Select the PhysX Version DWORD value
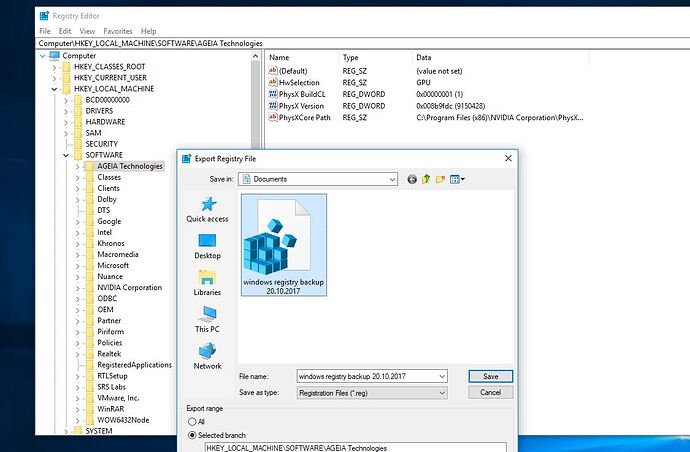This screenshot has width=690, height=452. (x=301, y=106)
